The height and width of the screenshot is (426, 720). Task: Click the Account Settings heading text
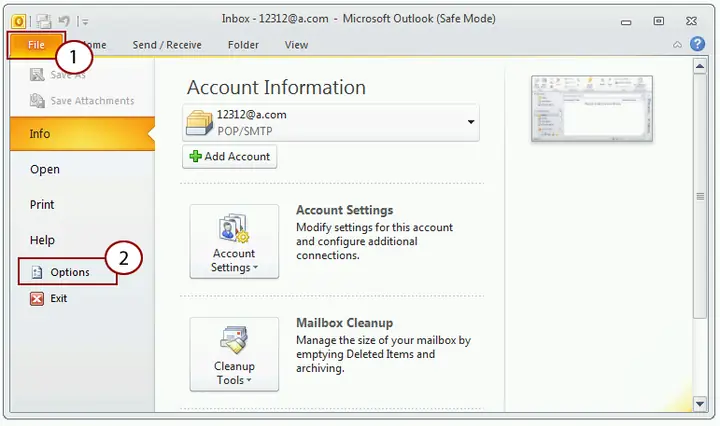pos(344,210)
